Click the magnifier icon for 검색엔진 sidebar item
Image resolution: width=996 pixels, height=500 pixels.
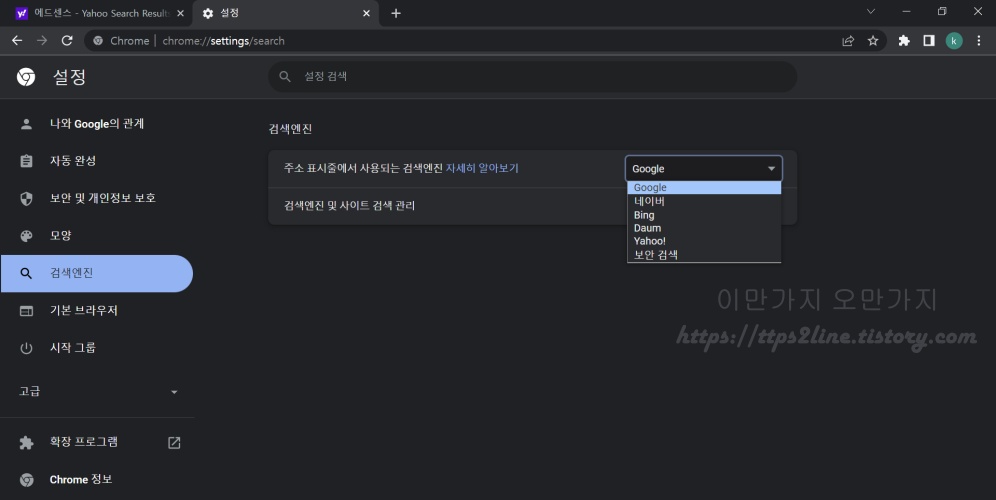coord(26,273)
